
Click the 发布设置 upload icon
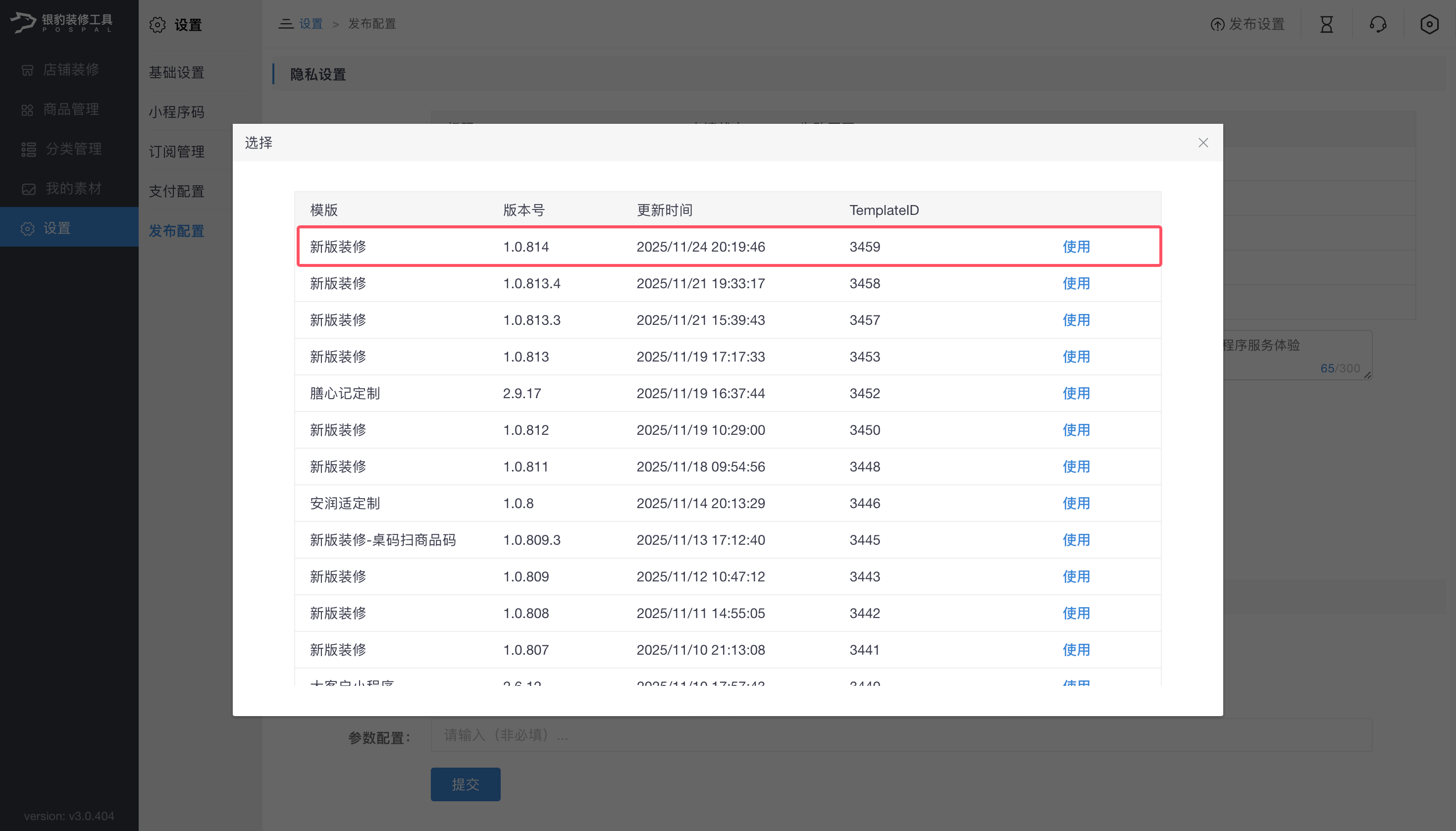click(1217, 25)
